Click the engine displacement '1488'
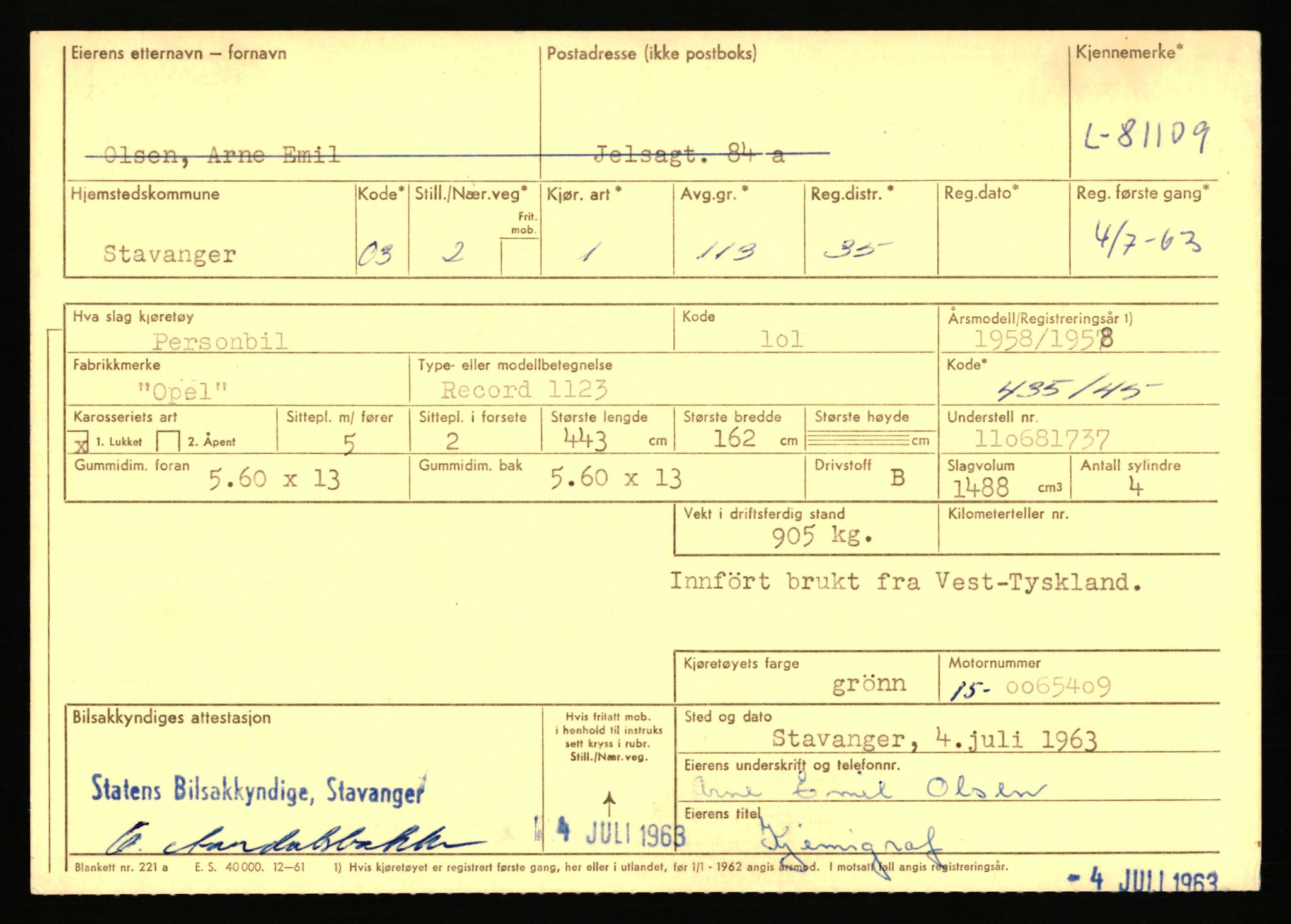 coord(980,487)
